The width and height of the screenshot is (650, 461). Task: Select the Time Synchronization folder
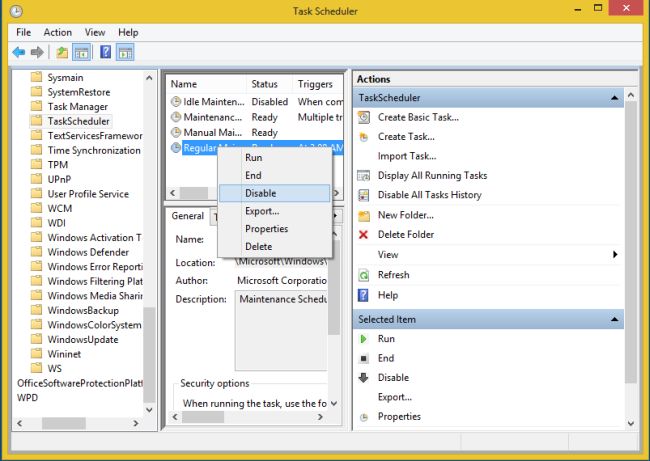pyautogui.click(x=94, y=150)
